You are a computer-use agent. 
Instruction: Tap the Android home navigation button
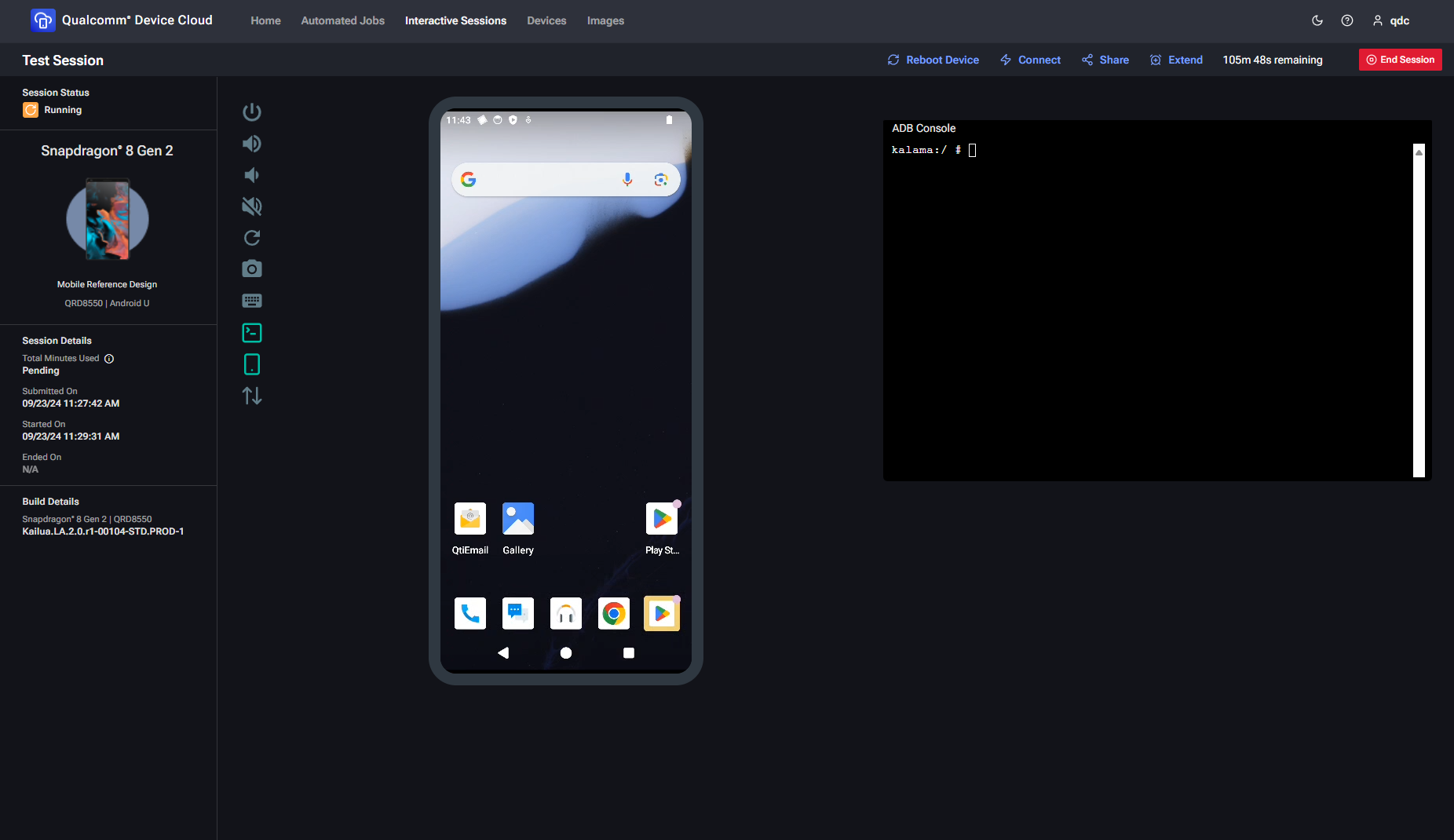pos(566,652)
